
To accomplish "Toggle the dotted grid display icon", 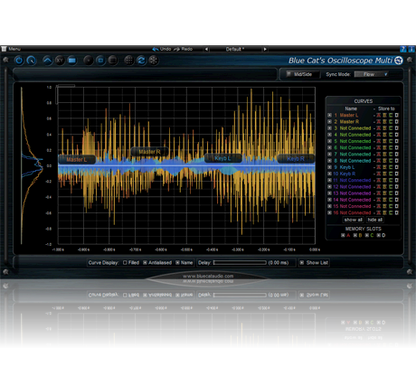I will click(129, 60).
